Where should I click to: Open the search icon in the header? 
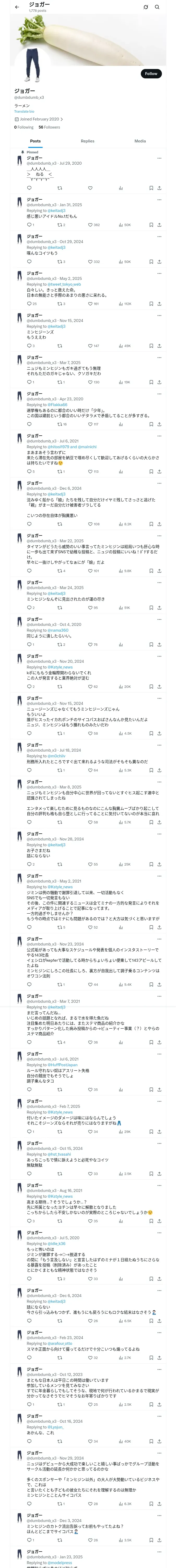tap(157, 7)
